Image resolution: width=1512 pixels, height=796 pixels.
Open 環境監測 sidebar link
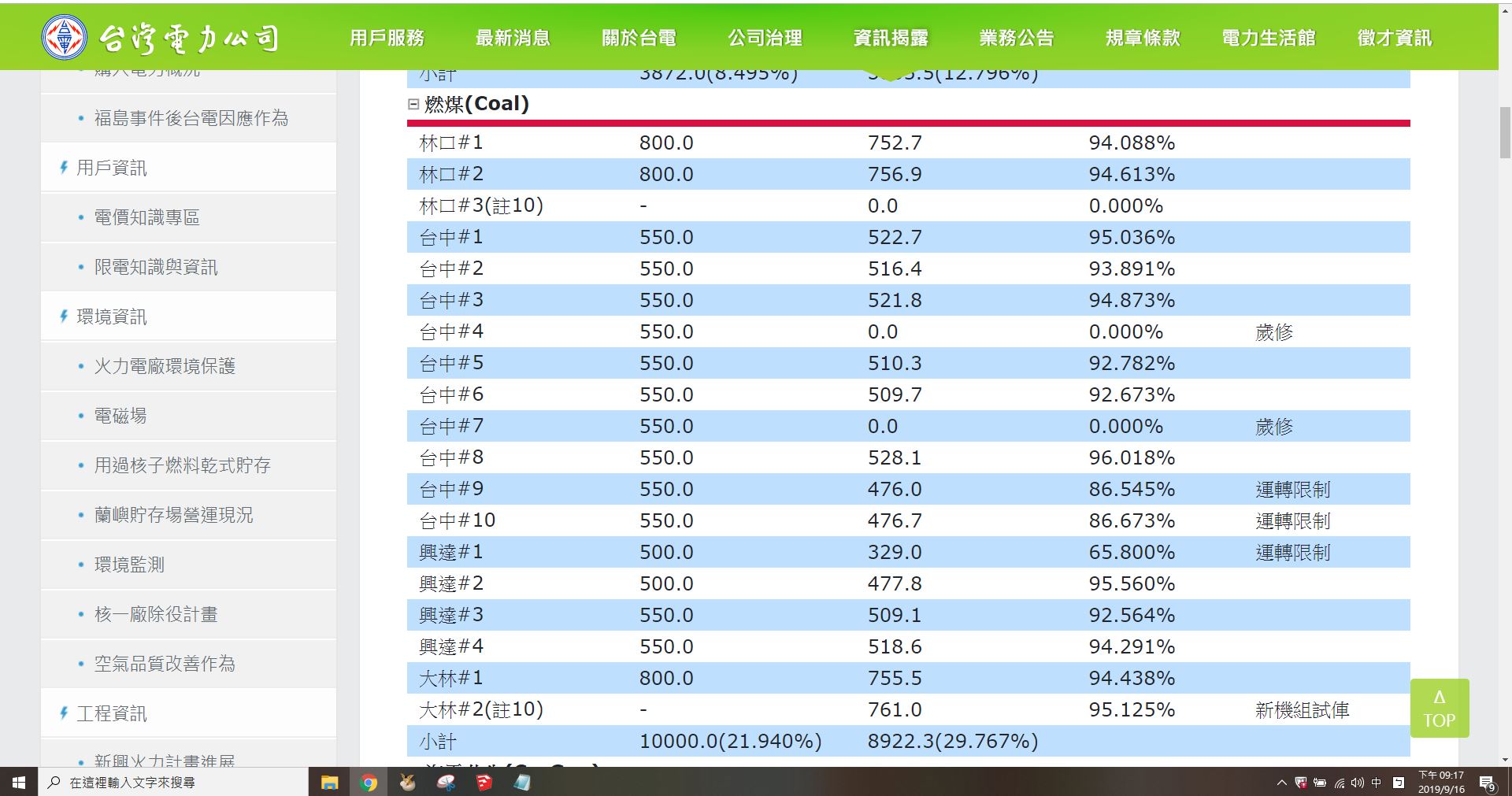(129, 565)
